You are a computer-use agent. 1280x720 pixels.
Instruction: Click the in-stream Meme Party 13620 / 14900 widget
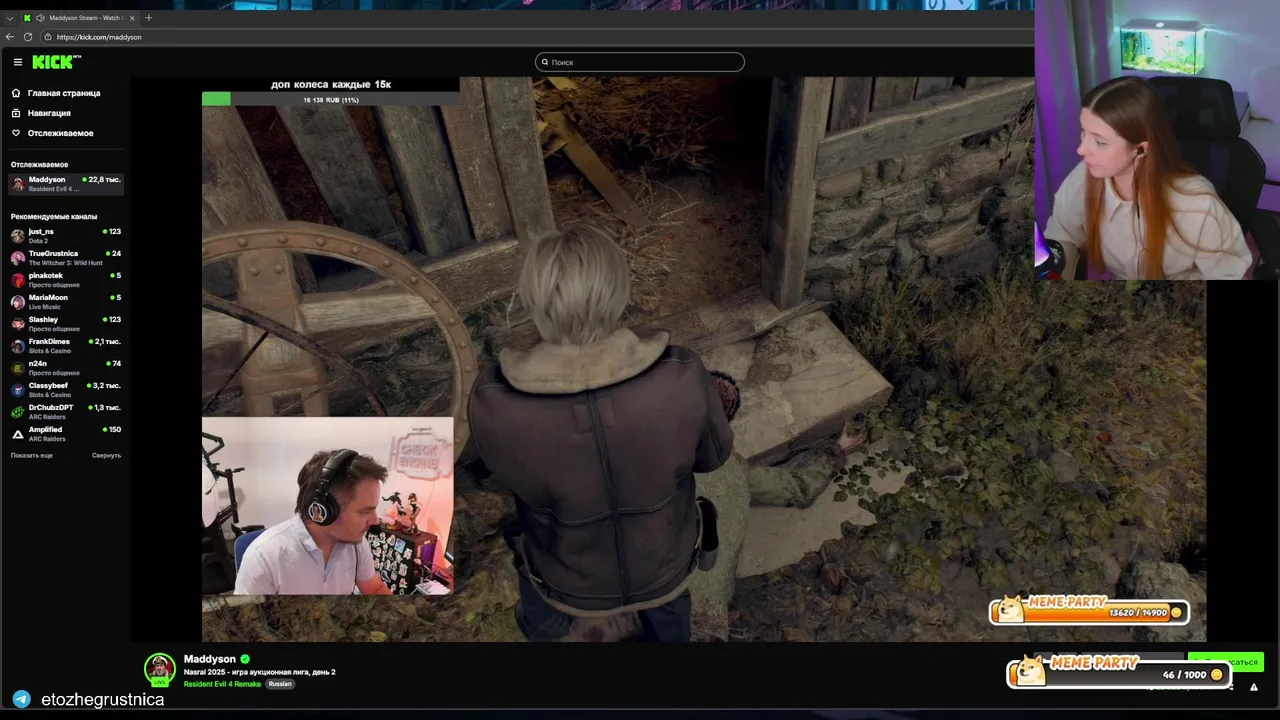[x=1089, y=610]
